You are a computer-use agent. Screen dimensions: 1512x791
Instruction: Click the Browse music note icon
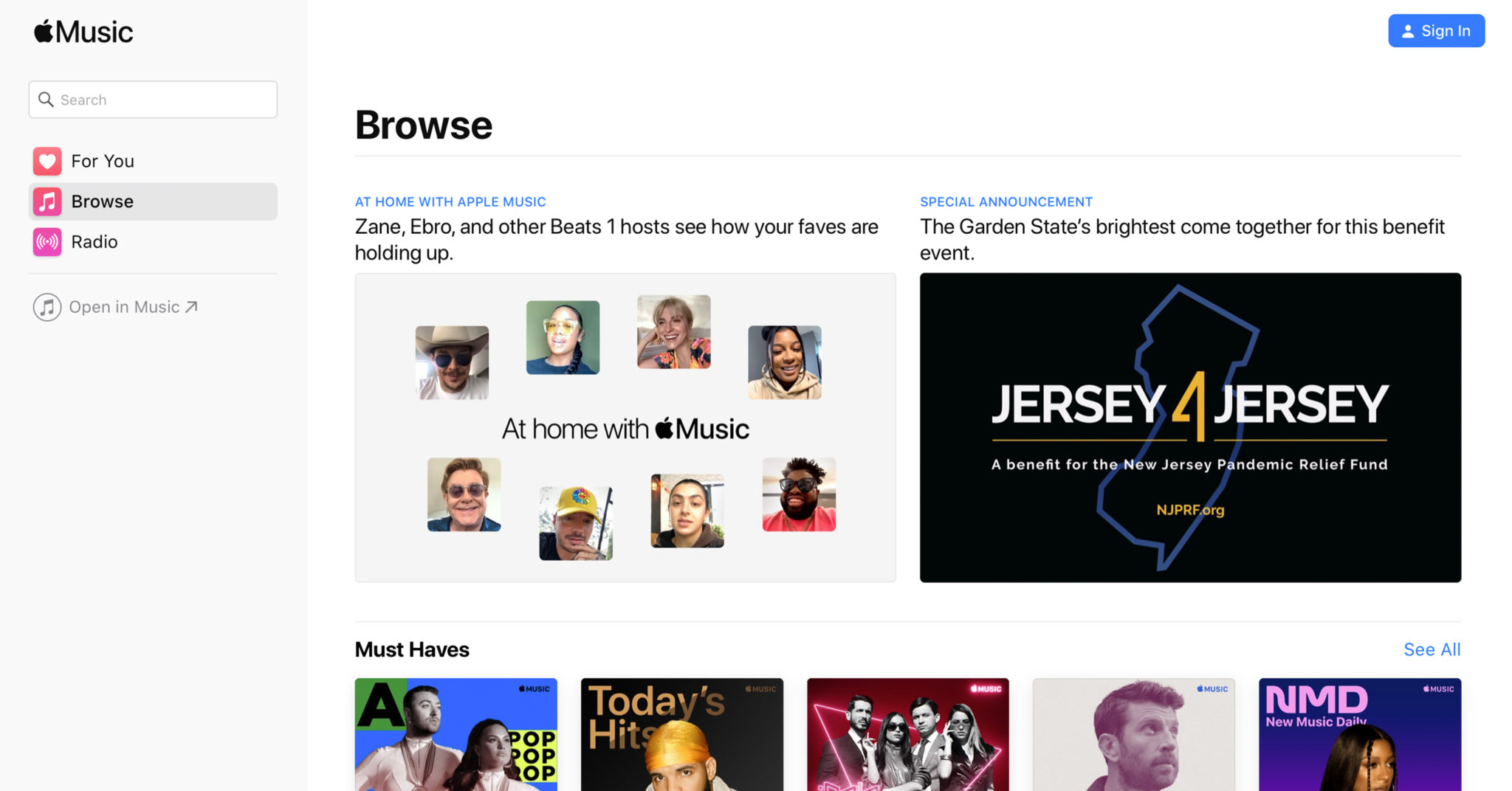click(47, 201)
